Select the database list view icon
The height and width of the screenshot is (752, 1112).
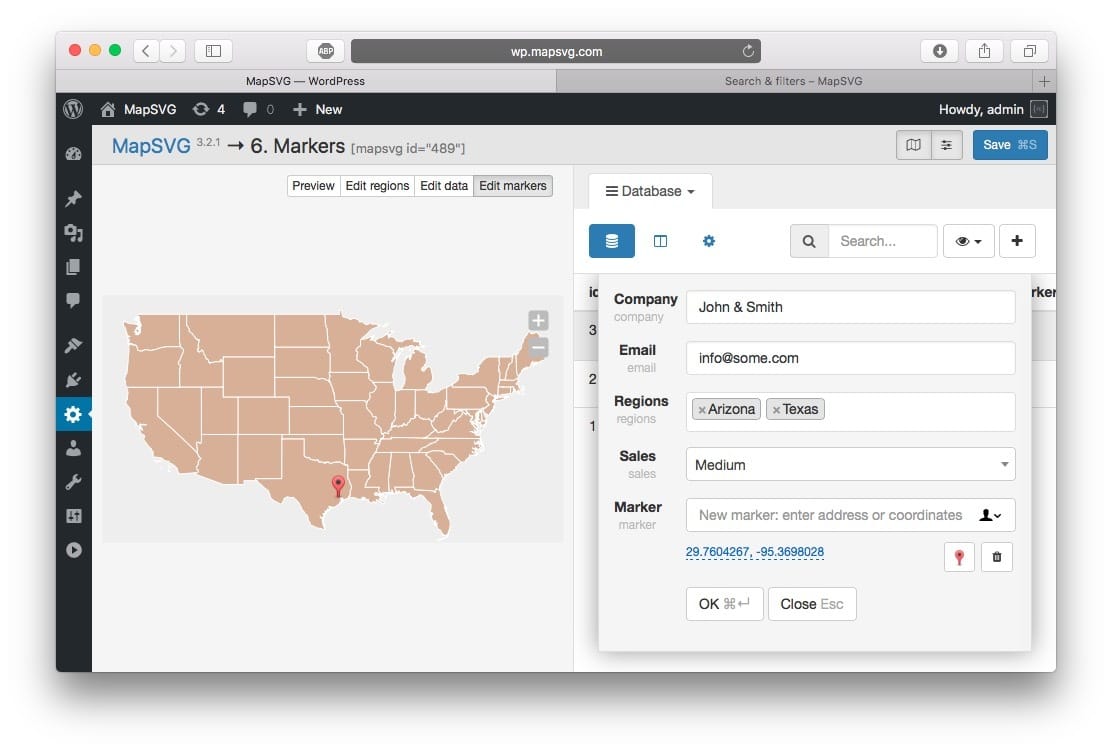point(611,241)
